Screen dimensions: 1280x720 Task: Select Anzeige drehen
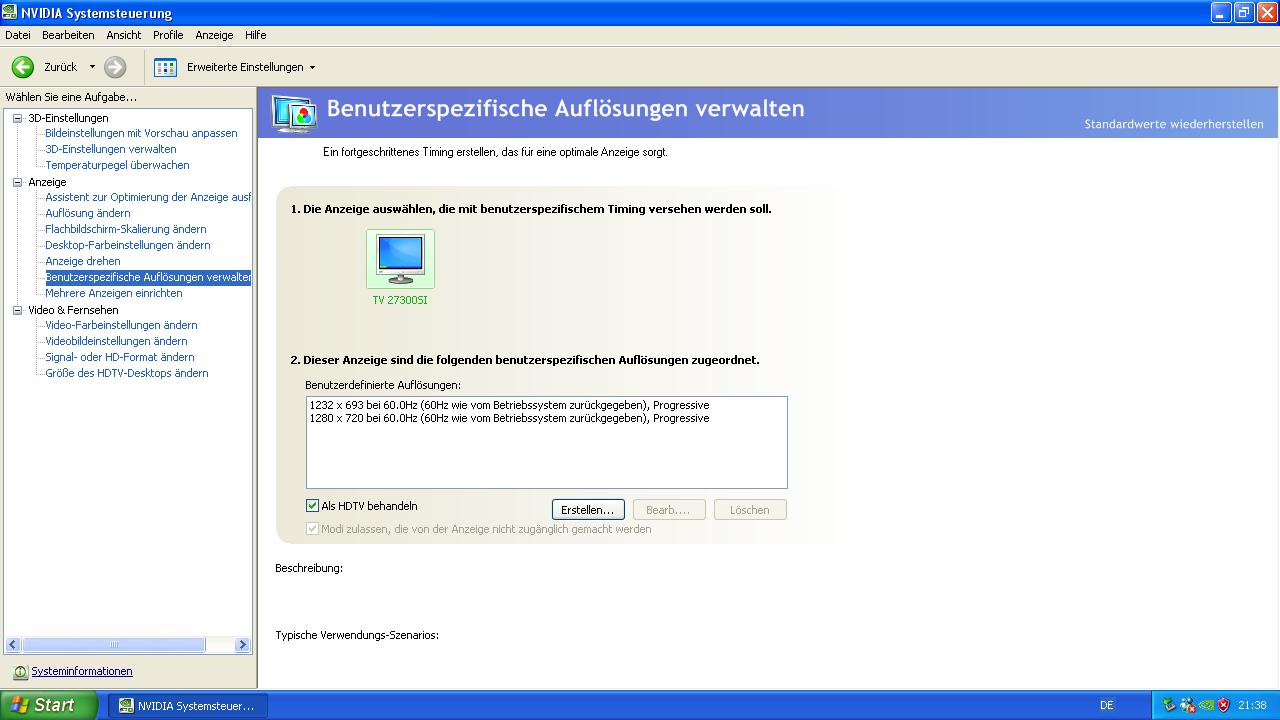coord(83,261)
